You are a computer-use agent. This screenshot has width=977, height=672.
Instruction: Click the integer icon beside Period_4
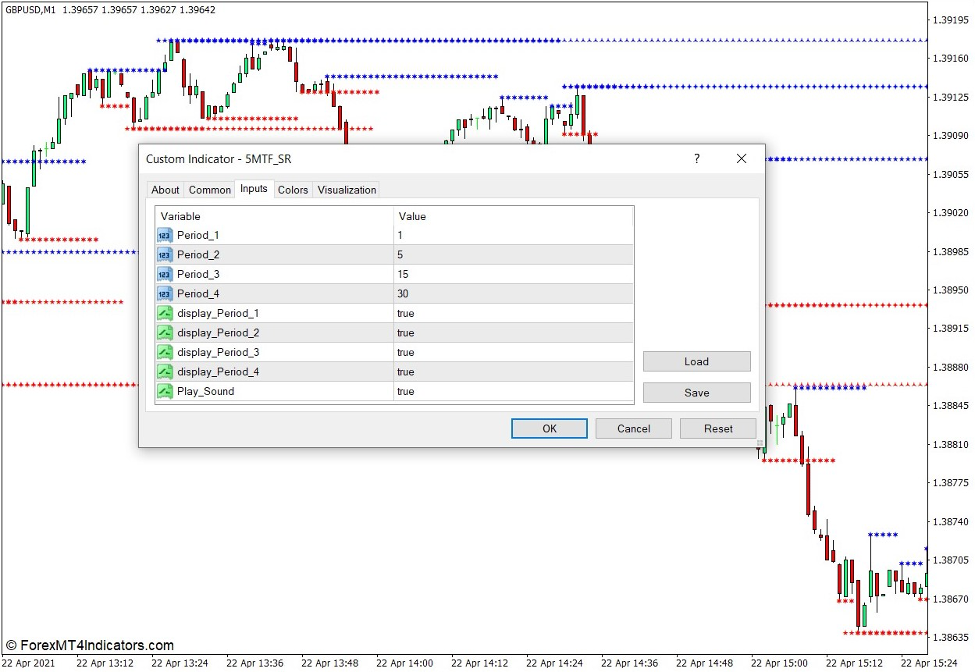[164, 293]
